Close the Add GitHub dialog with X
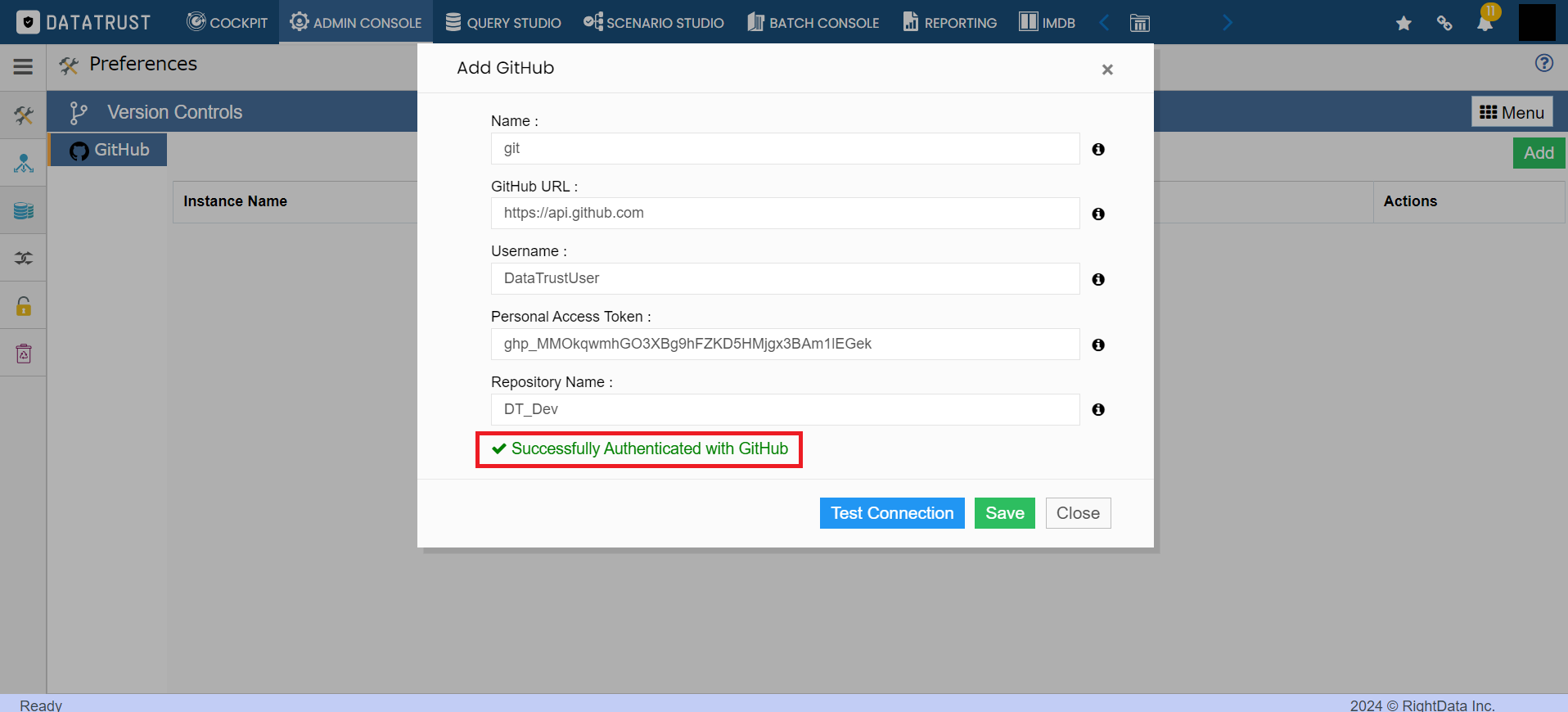This screenshot has width=1568, height=712. [x=1107, y=70]
